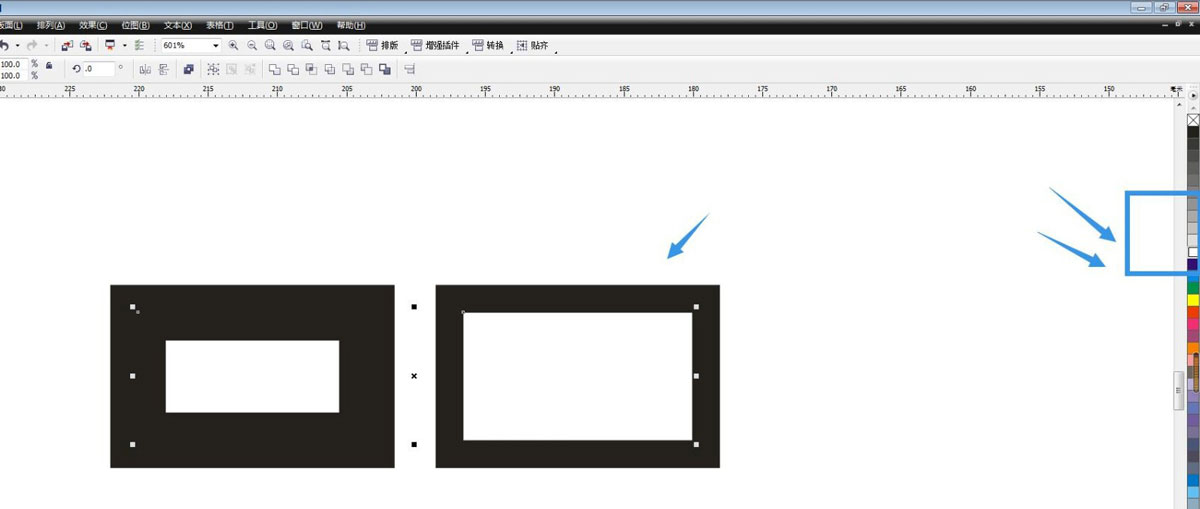The width and height of the screenshot is (1200, 509).
Task: Click the rotation angle input field
Action: (x=99, y=69)
